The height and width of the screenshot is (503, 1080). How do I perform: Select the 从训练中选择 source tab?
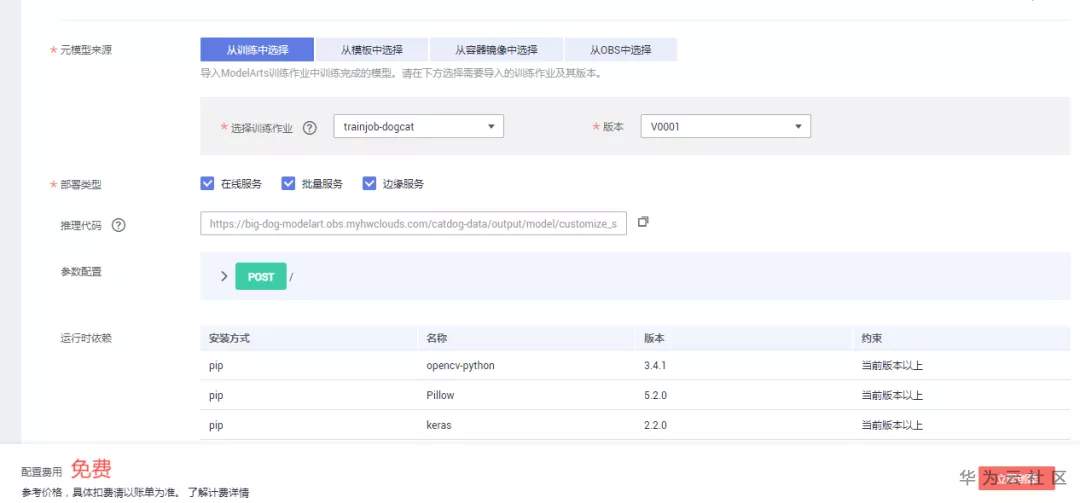257,50
